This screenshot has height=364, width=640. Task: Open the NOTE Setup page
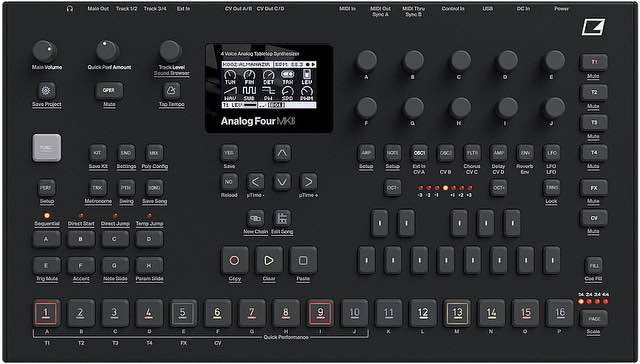pyautogui.click(x=393, y=153)
